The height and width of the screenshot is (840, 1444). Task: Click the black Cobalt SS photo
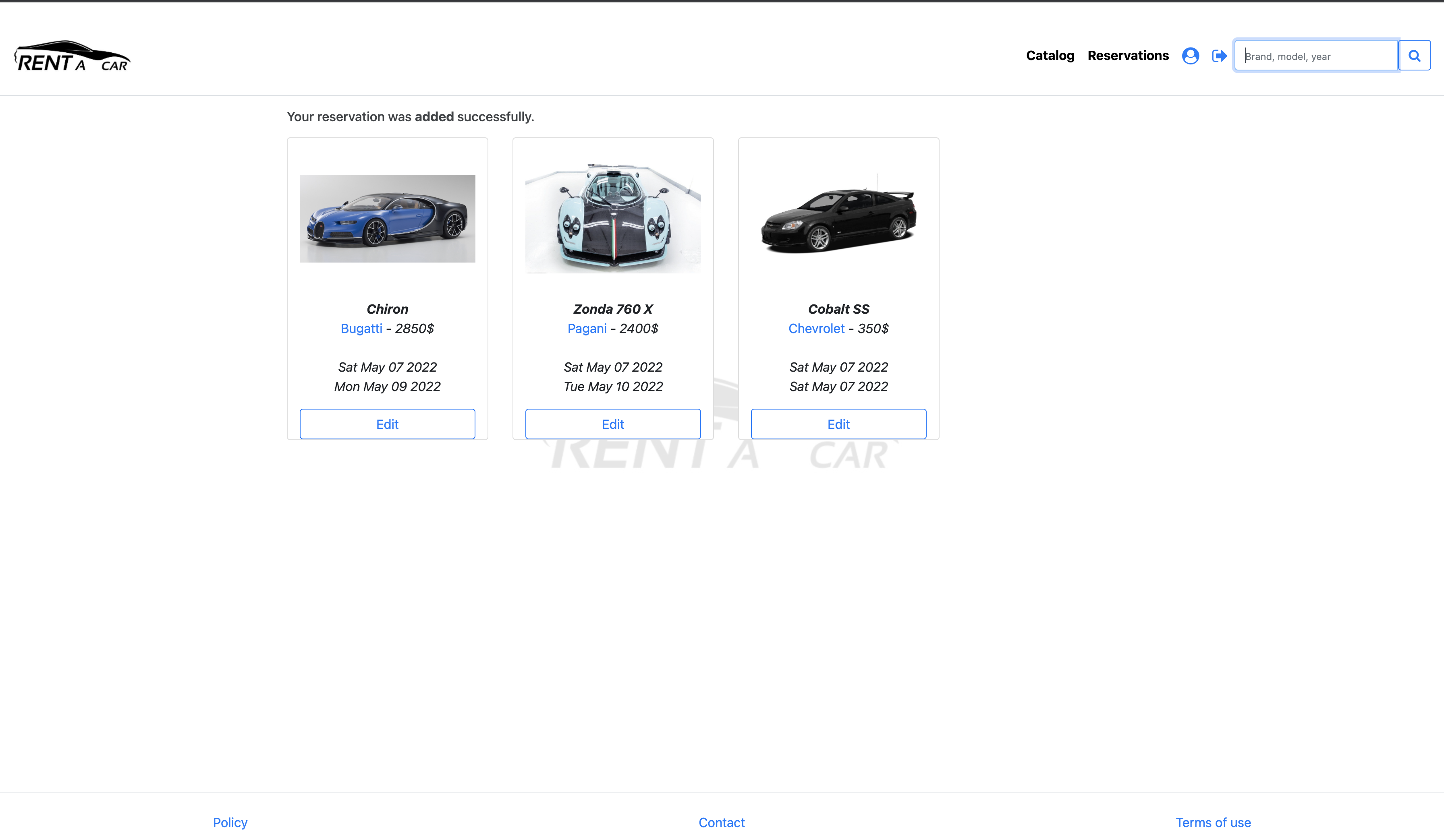click(x=838, y=218)
